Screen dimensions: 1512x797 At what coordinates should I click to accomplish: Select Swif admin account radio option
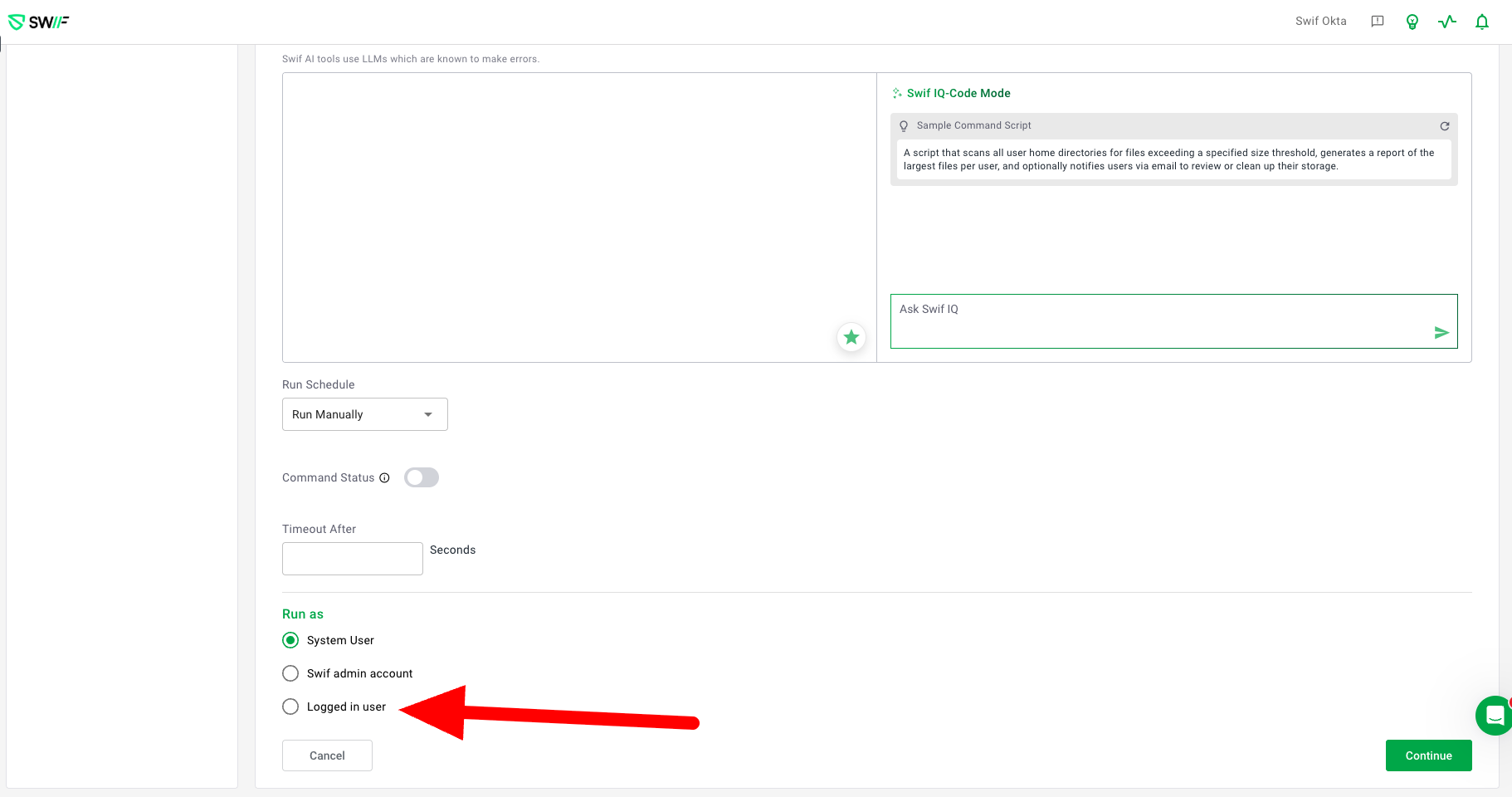290,673
